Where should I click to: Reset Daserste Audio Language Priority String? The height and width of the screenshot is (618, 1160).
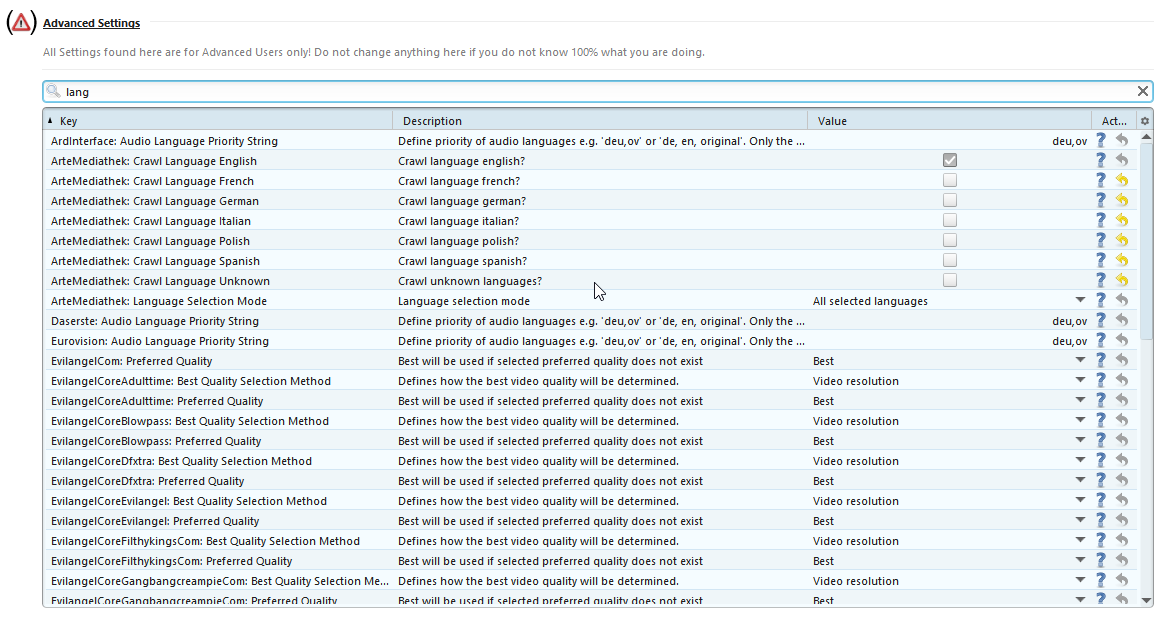(1122, 320)
